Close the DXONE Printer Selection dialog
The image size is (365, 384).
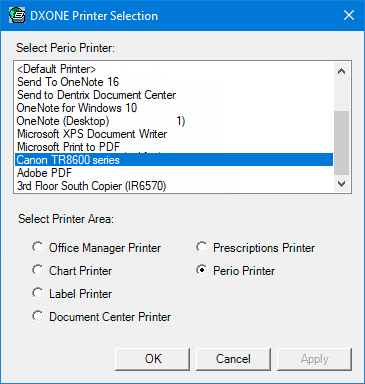(x=349, y=15)
